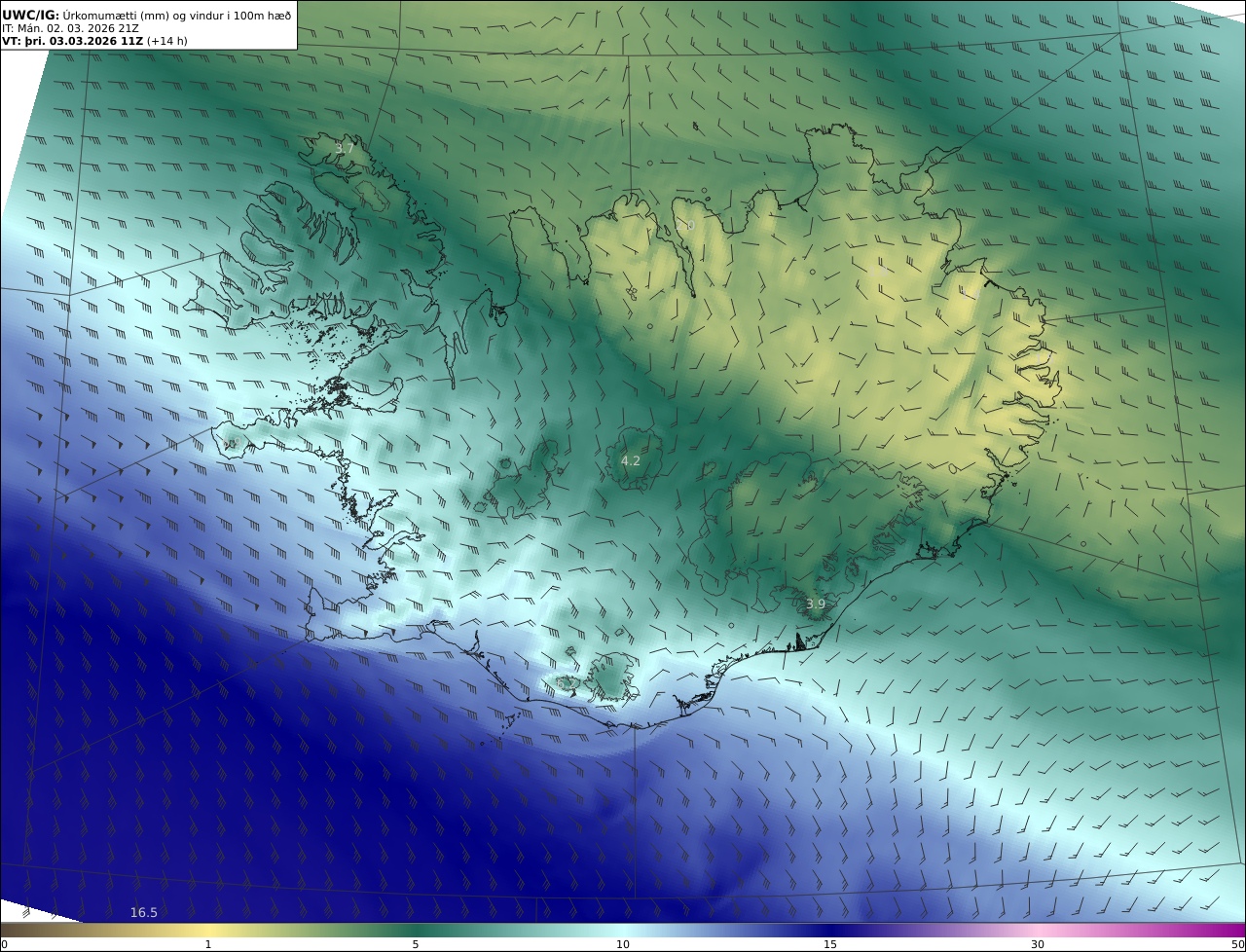Select the 4.2 value label on the map
The height and width of the screenshot is (952, 1246).
631,460
